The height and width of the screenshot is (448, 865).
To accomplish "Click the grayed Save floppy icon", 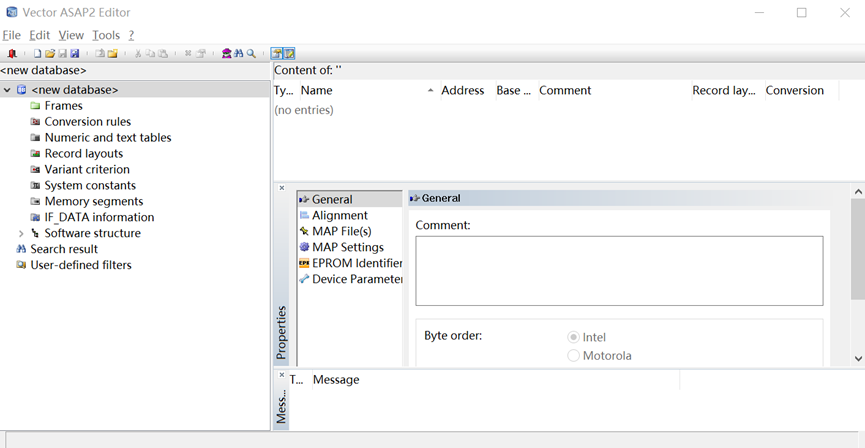I will [62, 54].
